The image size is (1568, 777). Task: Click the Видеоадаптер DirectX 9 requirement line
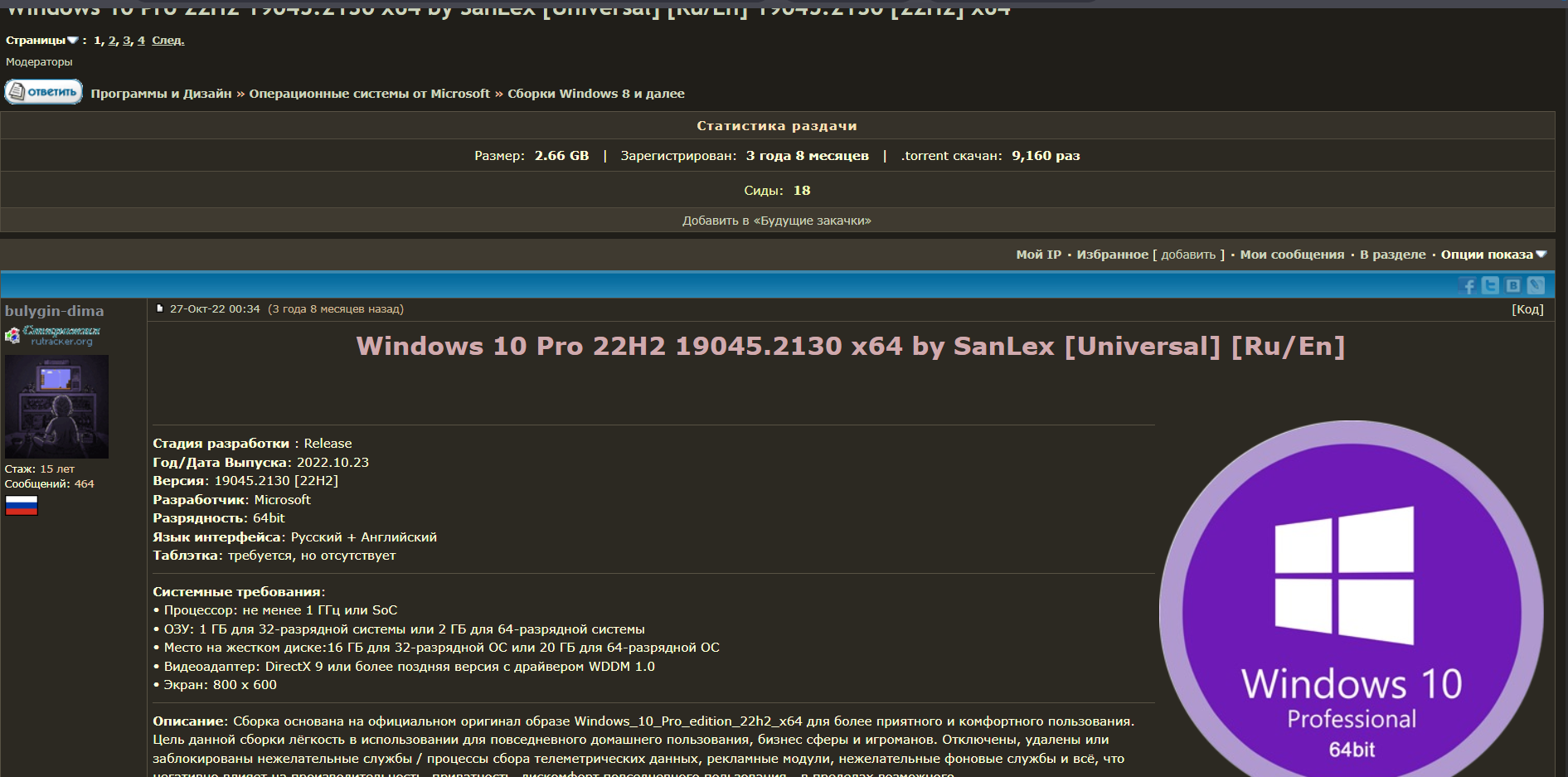pos(404,667)
